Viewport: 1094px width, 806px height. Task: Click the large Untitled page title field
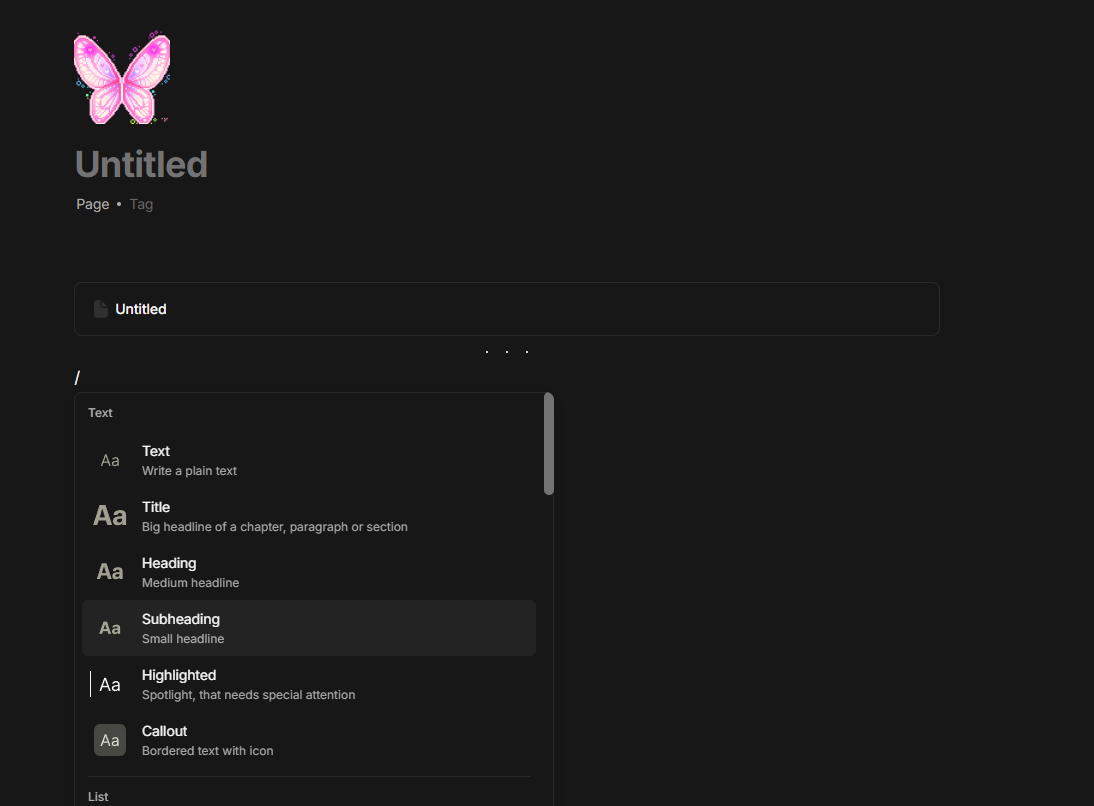pos(141,164)
